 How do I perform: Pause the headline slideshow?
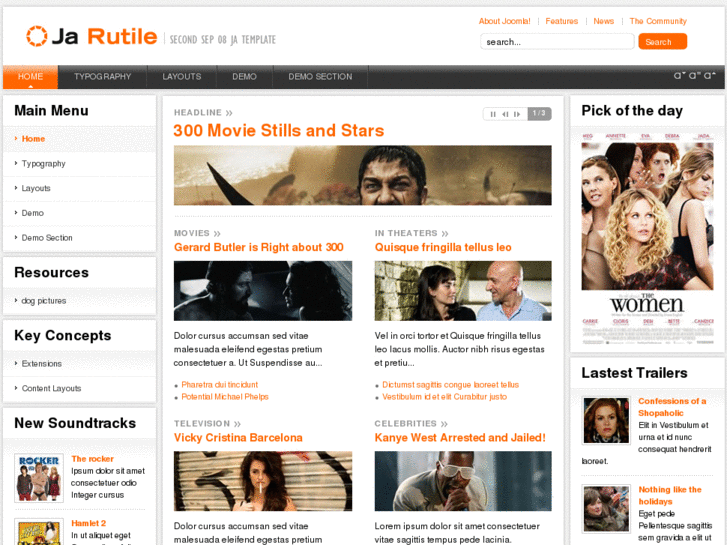coord(493,114)
